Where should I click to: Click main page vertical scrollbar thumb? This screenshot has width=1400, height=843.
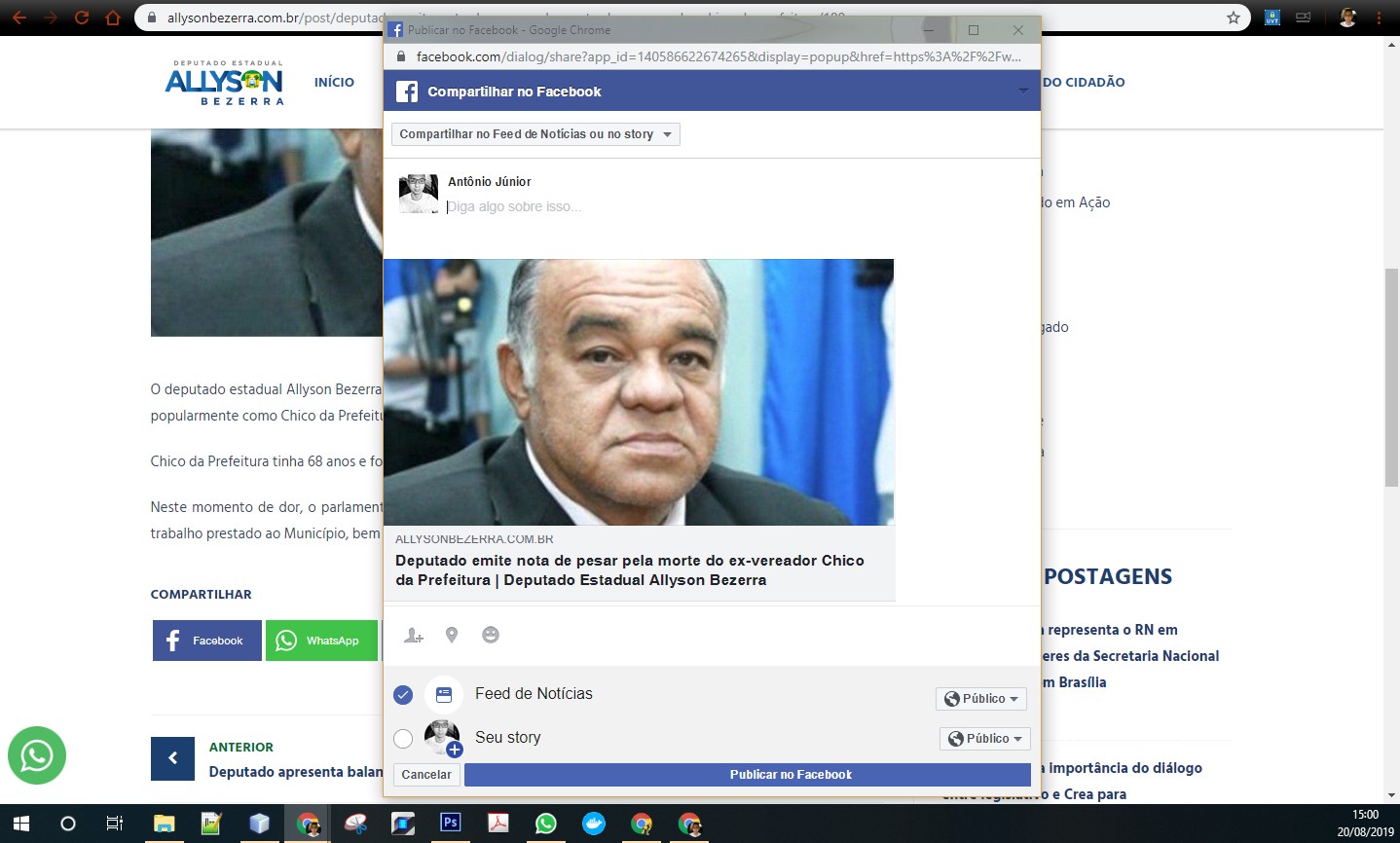(1392, 376)
